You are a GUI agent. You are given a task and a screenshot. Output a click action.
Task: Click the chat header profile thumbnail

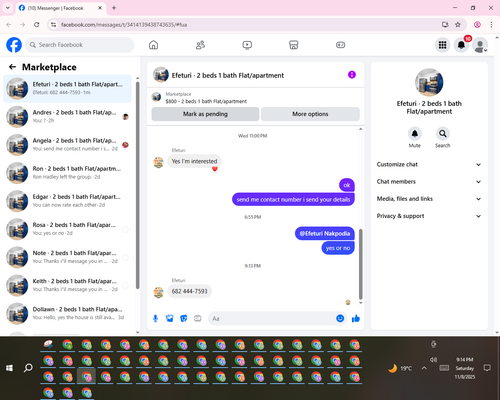[161, 75]
